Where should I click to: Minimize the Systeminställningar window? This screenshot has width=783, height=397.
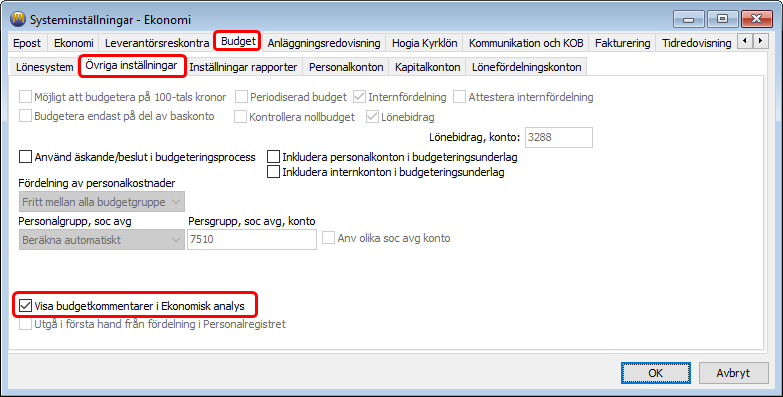[689, 20]
